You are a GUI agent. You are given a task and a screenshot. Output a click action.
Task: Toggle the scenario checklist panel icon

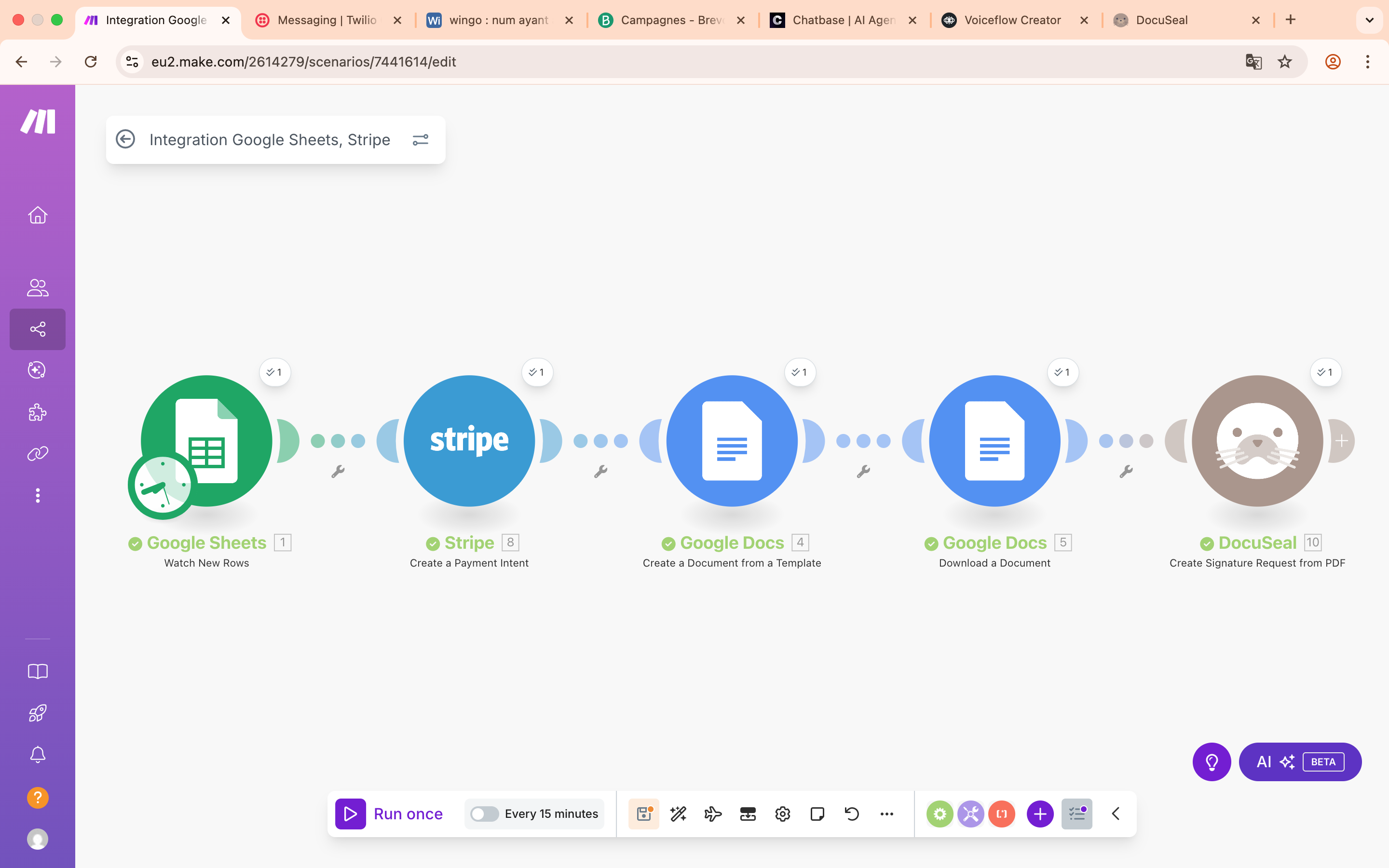[x=1077, y=814]
